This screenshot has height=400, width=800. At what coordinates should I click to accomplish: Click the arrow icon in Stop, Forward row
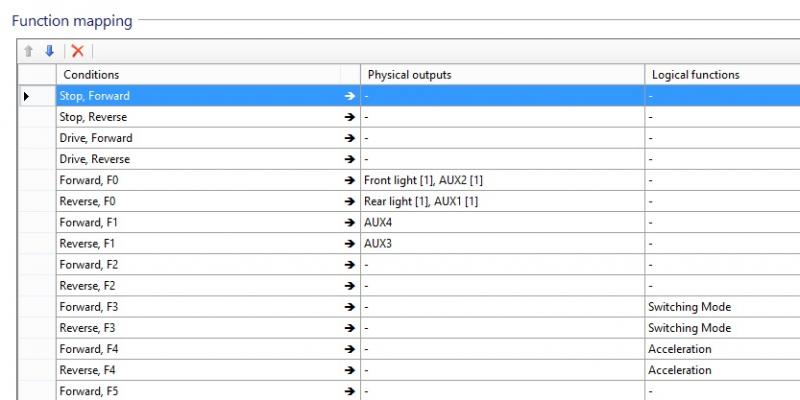pos(349,96)
